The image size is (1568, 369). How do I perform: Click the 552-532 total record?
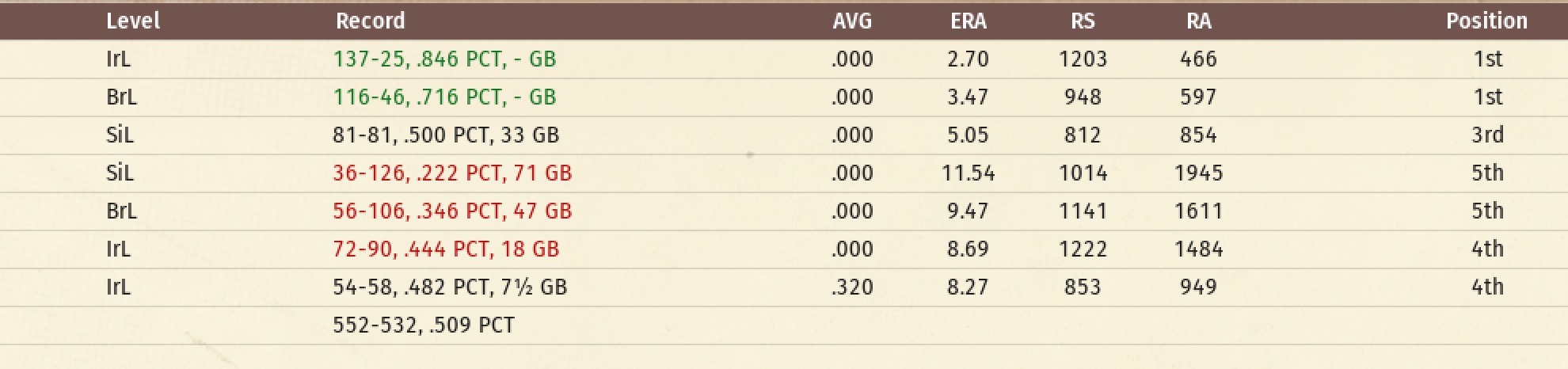424,325
